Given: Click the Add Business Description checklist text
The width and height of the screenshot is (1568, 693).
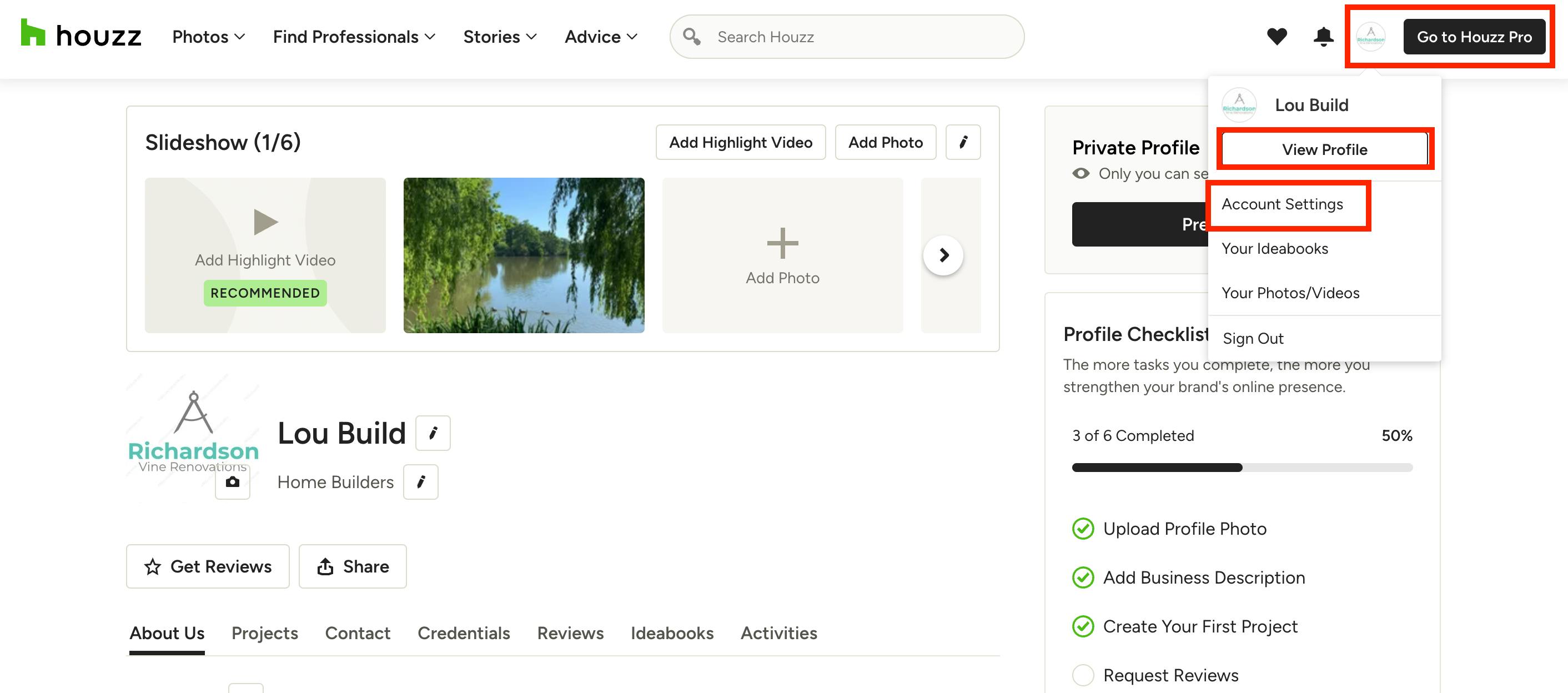Looking at the screenshot, I should (1204, 577).
